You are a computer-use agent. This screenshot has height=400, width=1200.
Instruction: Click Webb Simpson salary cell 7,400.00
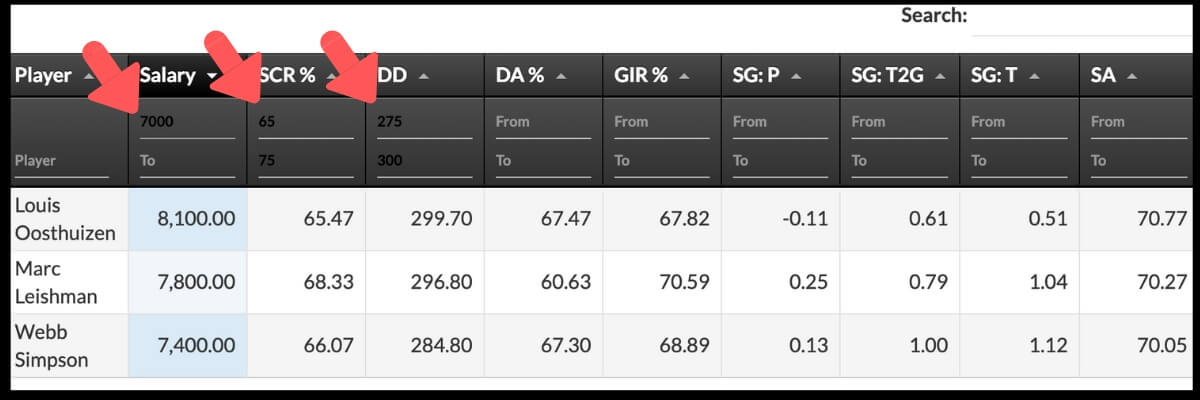pos(187,345)
